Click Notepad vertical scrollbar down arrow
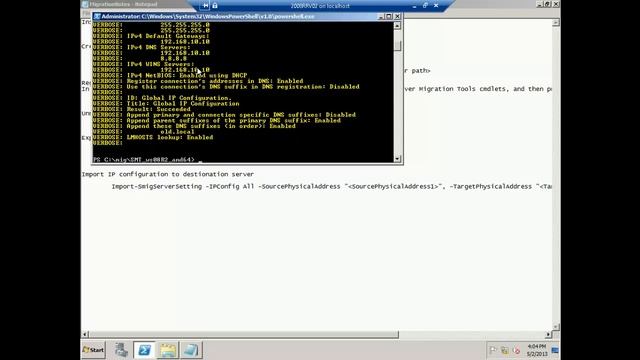The width and height of the screenshot is (640, 360). pyautogui.click(x=556, y=327)
